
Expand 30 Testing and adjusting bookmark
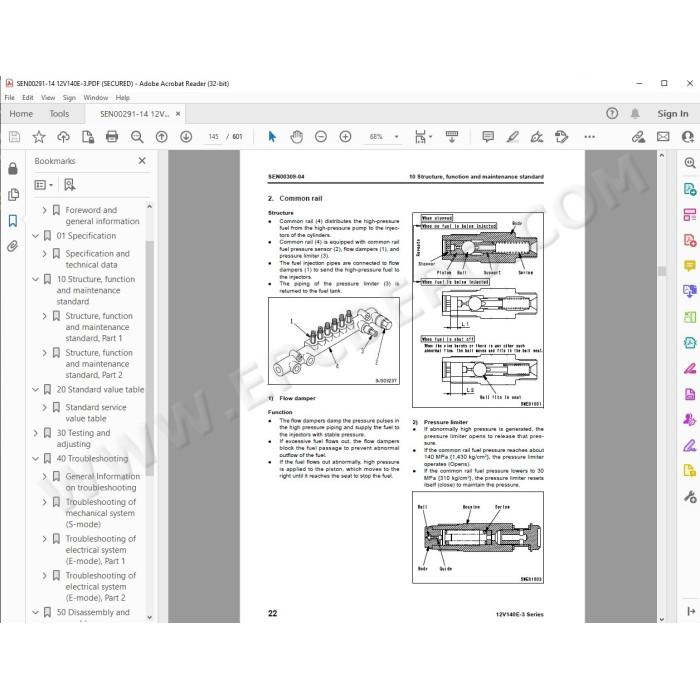click(36, 433)
